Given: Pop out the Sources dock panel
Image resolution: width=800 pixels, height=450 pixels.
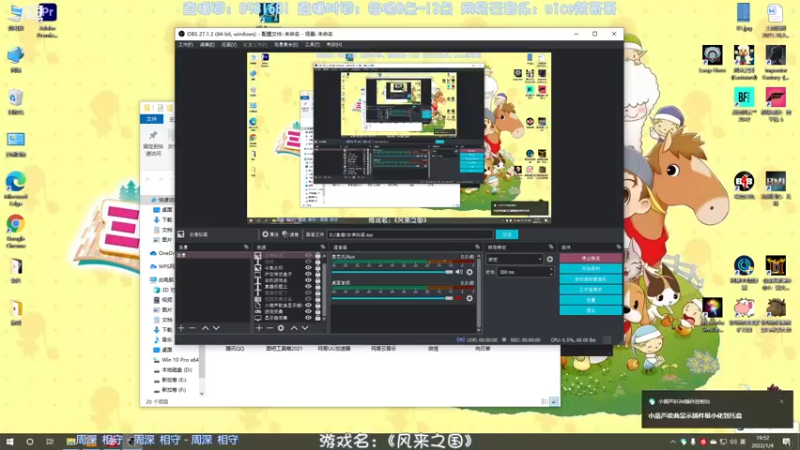Looking at the screenshot, I should pos(322,247).
